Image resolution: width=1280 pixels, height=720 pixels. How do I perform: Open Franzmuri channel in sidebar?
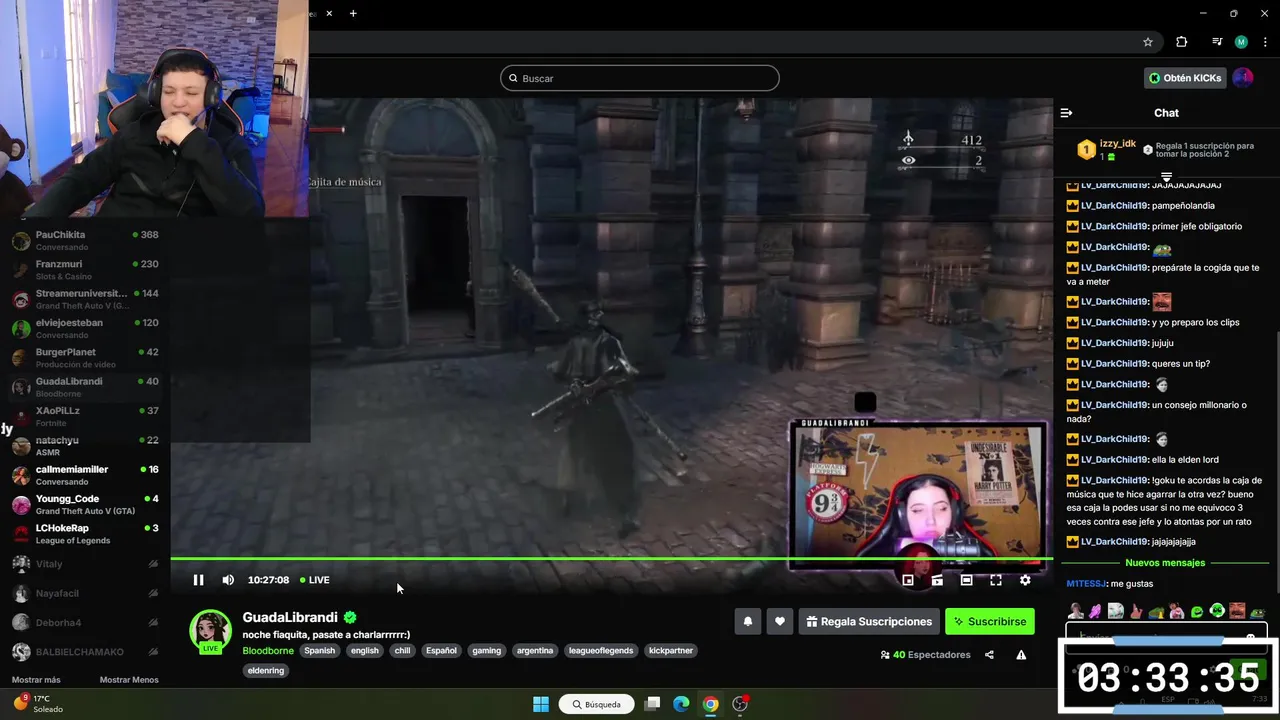point(85,270)
